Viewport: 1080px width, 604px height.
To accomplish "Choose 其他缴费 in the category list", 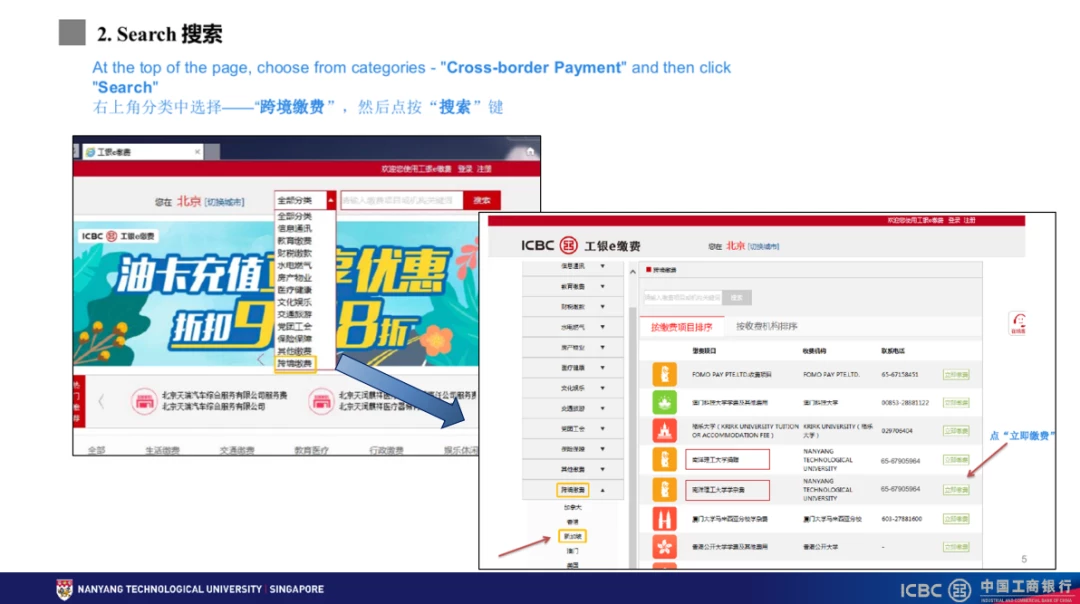I will [295, 351].
